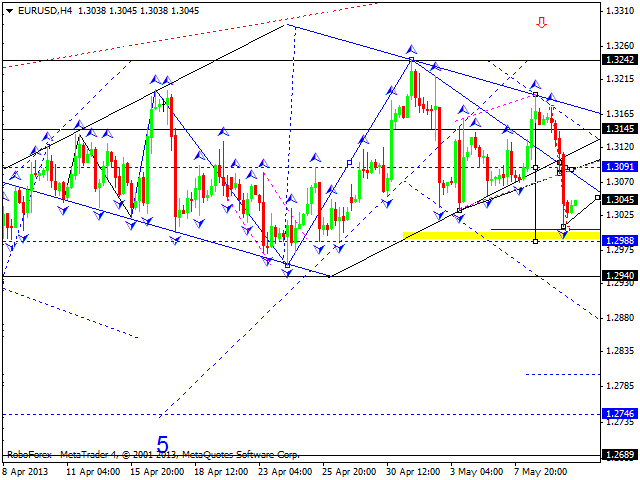The image size is (640, 480).
Task: Click the square marker on the 1.2988 line
Action: 536,241
